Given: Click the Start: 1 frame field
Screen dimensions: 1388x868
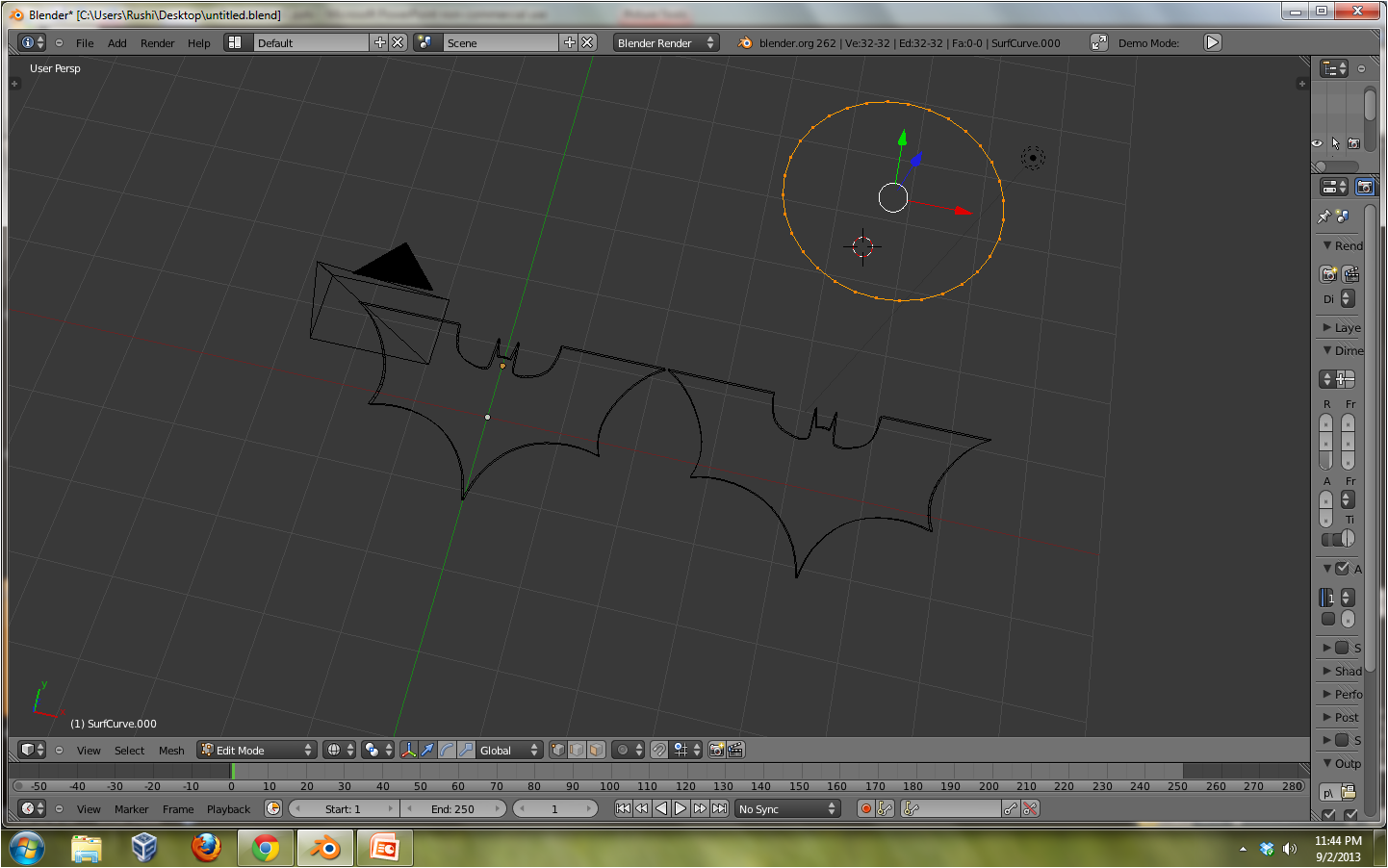Looking at the screenshot, I should [x=344, y=808].
